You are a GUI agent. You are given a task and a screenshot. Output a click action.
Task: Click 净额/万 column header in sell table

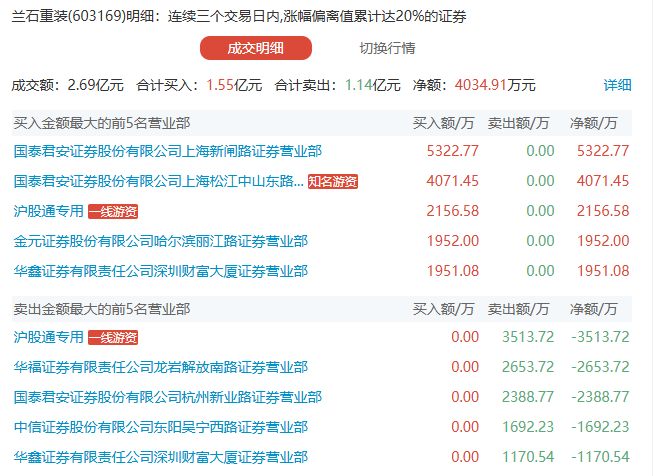[x=593, y=309]
